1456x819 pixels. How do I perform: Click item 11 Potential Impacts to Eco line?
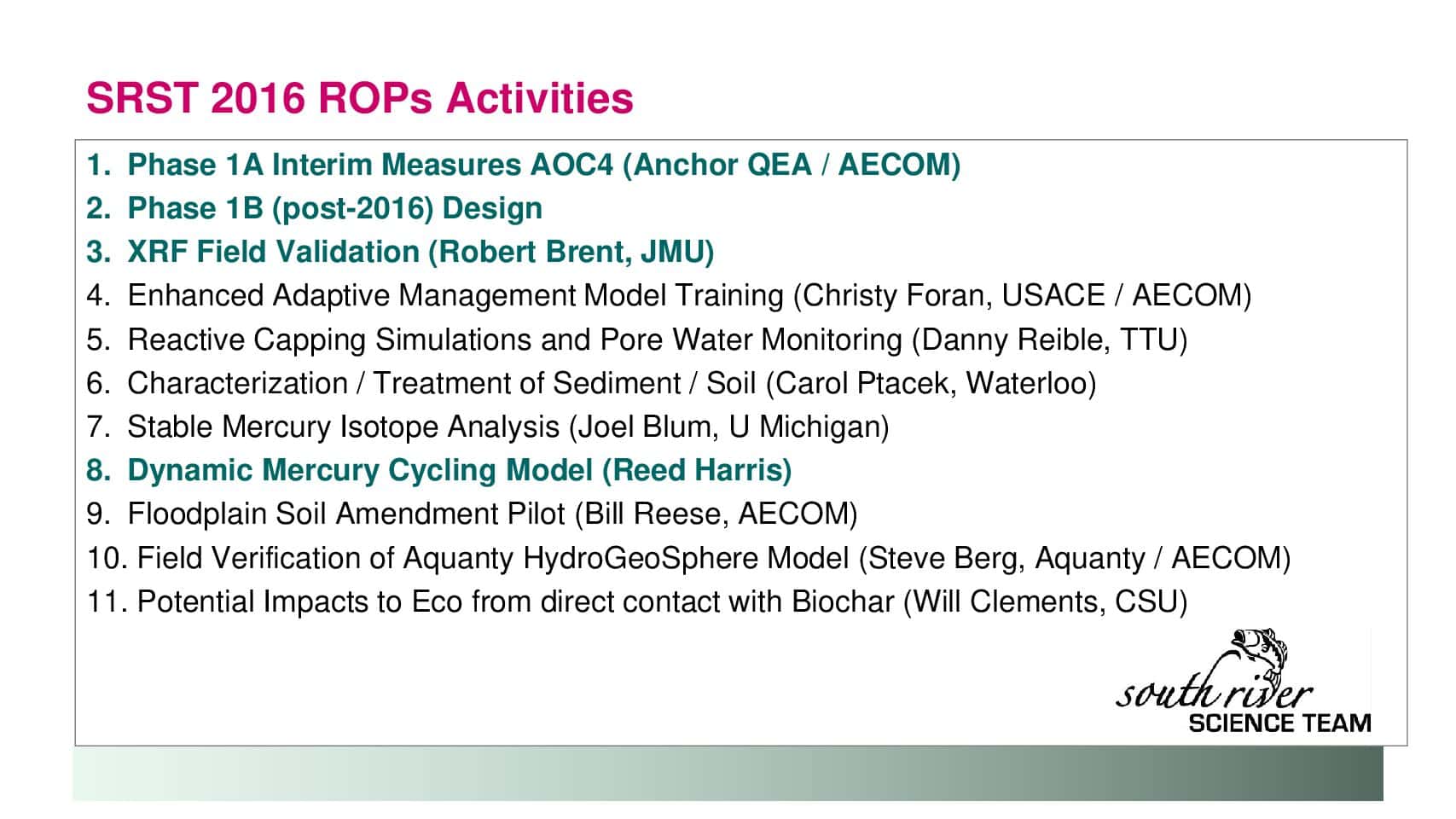pos(637,601)
